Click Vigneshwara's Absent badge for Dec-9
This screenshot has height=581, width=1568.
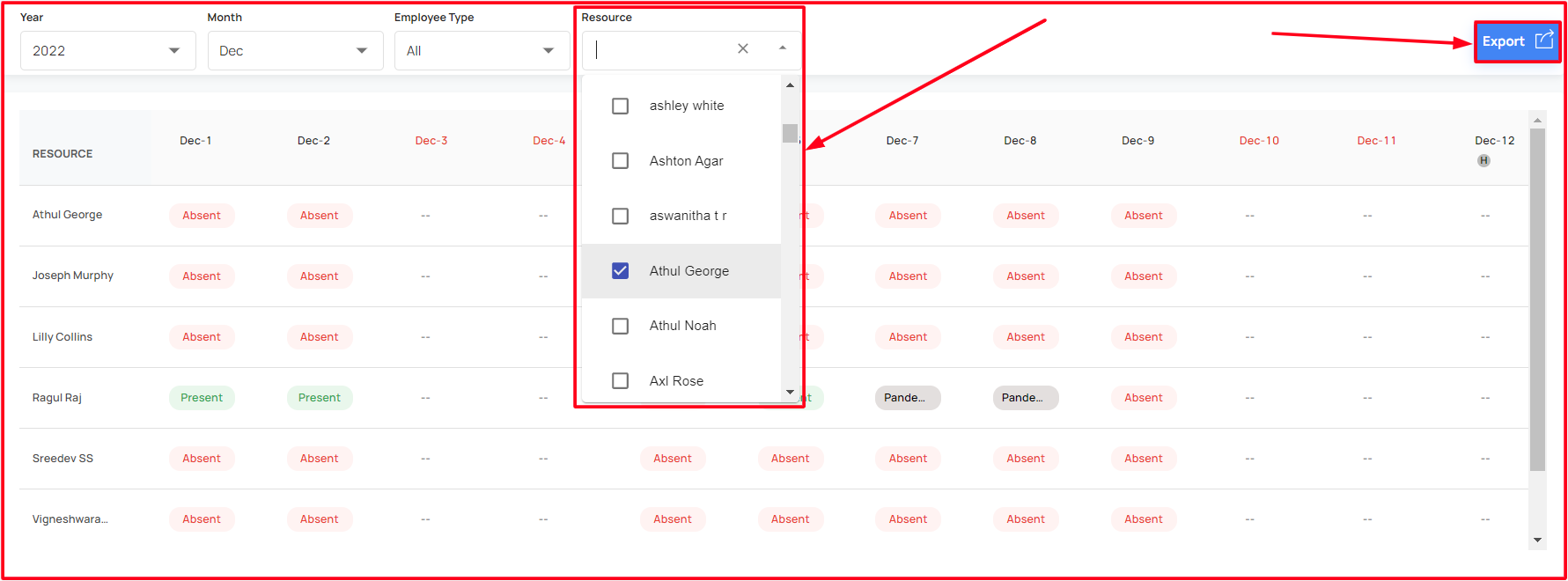coord(1144,519)
